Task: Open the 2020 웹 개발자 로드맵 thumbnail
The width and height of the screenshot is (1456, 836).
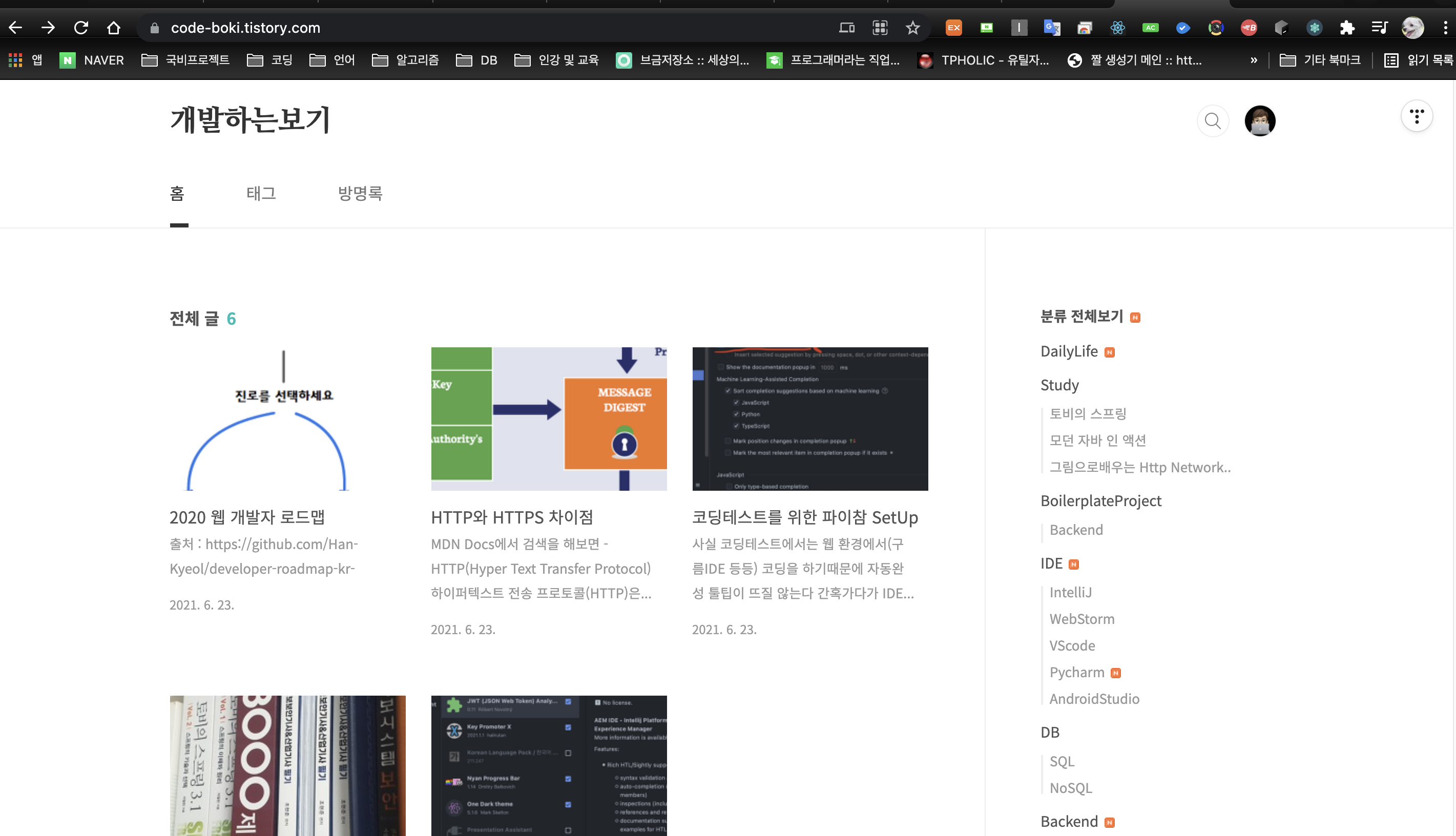Action: 287,419
